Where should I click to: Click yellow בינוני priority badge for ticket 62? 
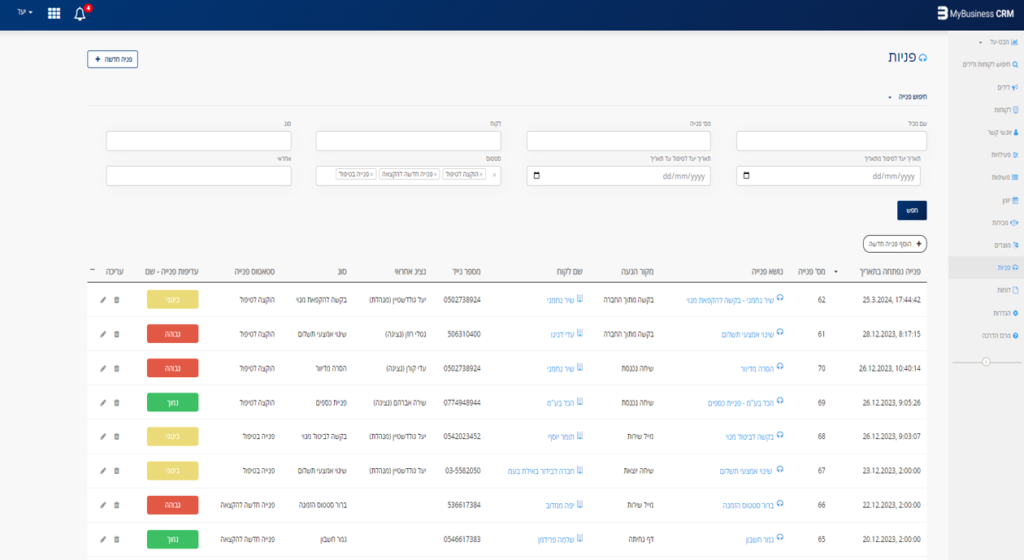pos(172,300)
